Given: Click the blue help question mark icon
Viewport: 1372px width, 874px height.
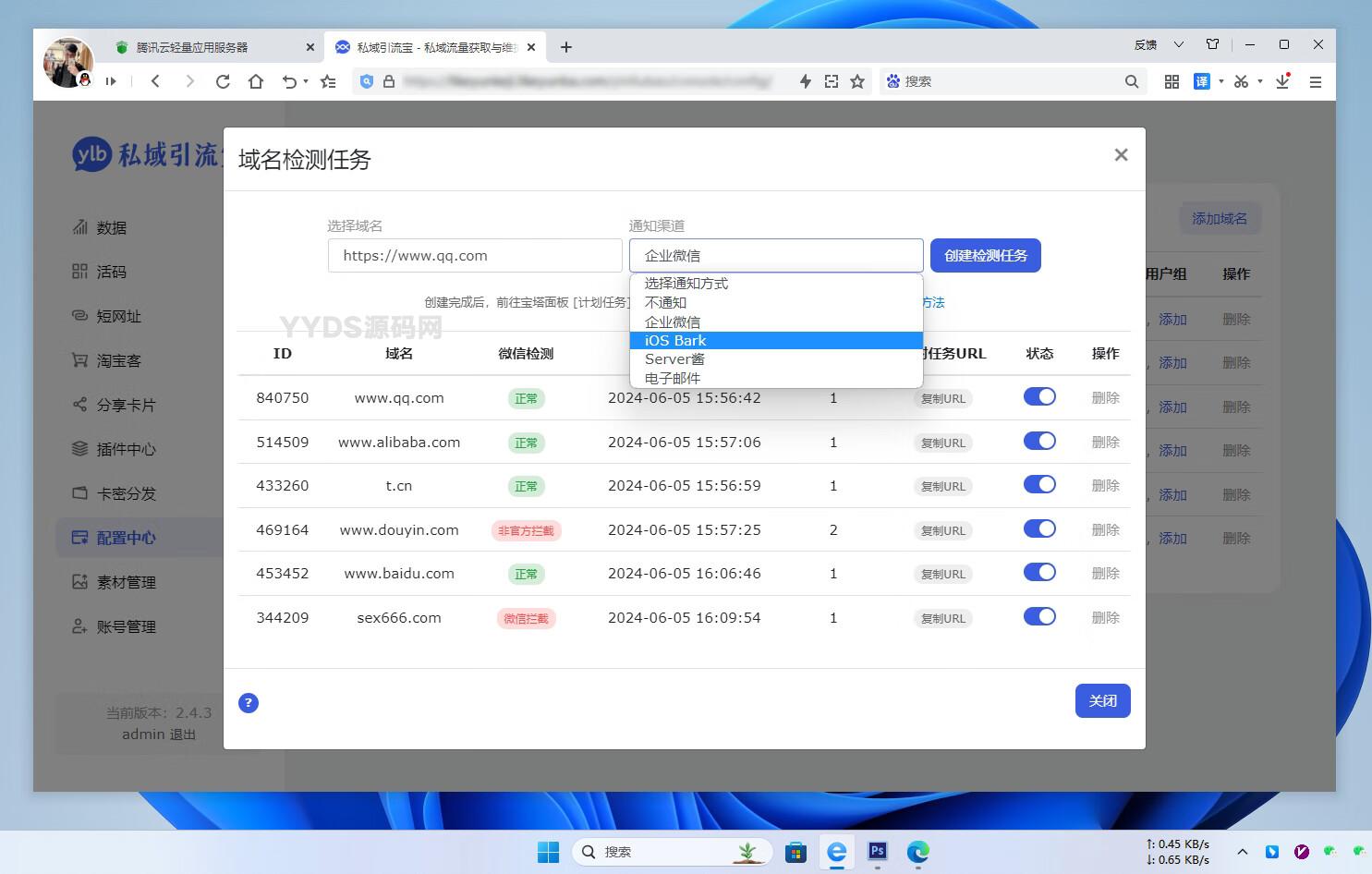Looking at the screenshot, I should click(248, 703).
